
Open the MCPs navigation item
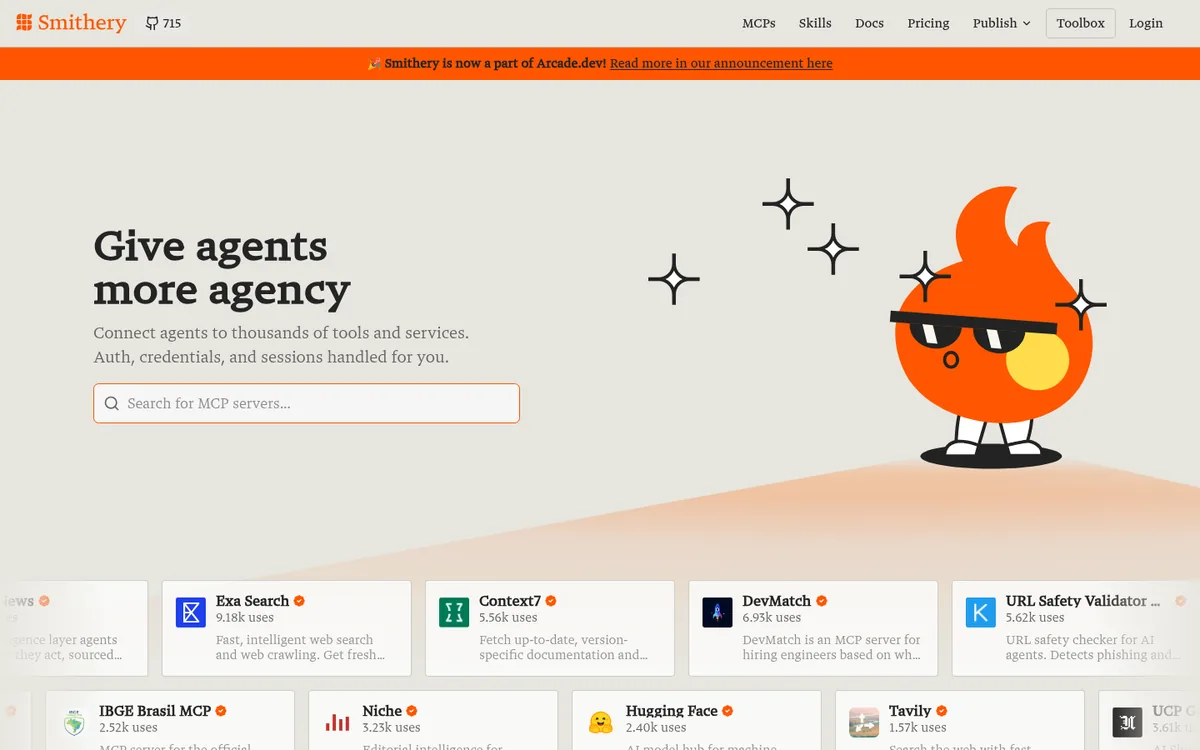(x=759, y=23)
